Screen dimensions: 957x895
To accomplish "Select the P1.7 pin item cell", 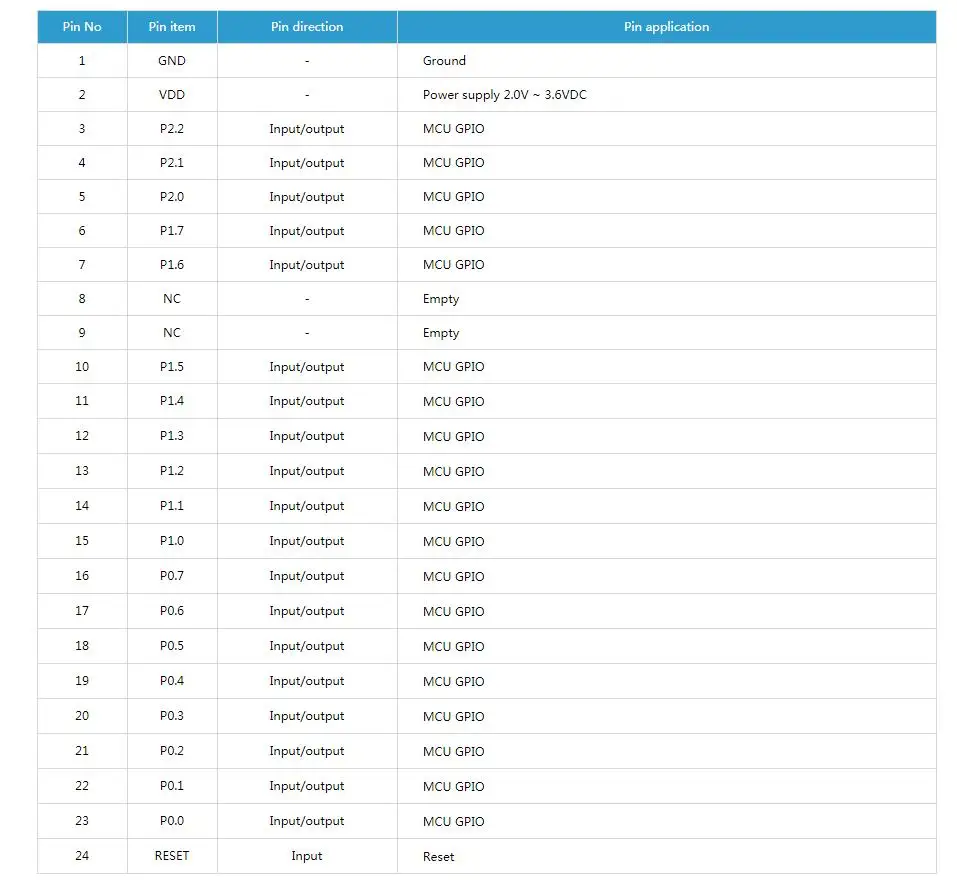I will tap(172, 231).
